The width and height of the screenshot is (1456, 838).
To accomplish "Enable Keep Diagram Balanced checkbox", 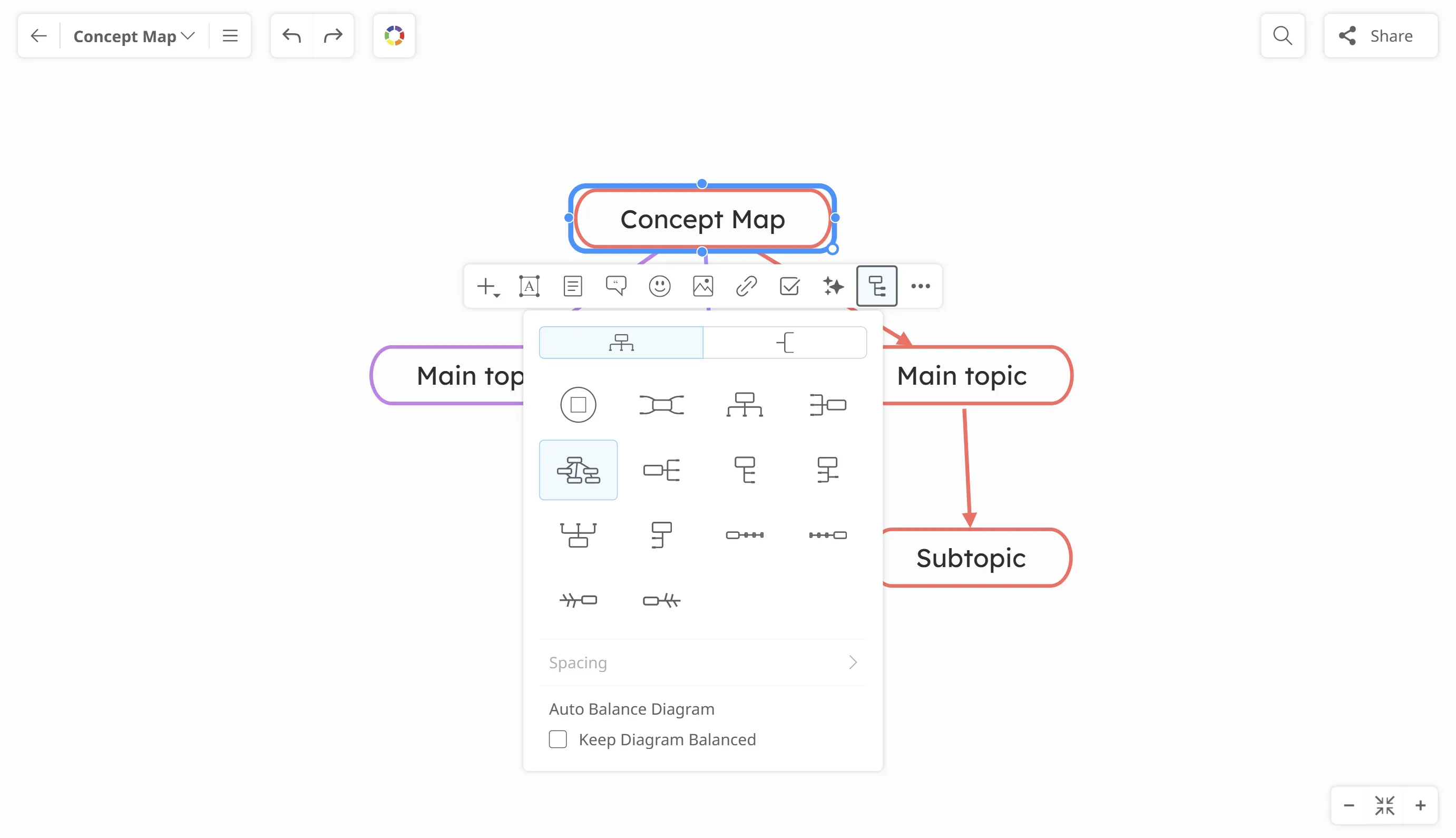I will tap(558, 739).
